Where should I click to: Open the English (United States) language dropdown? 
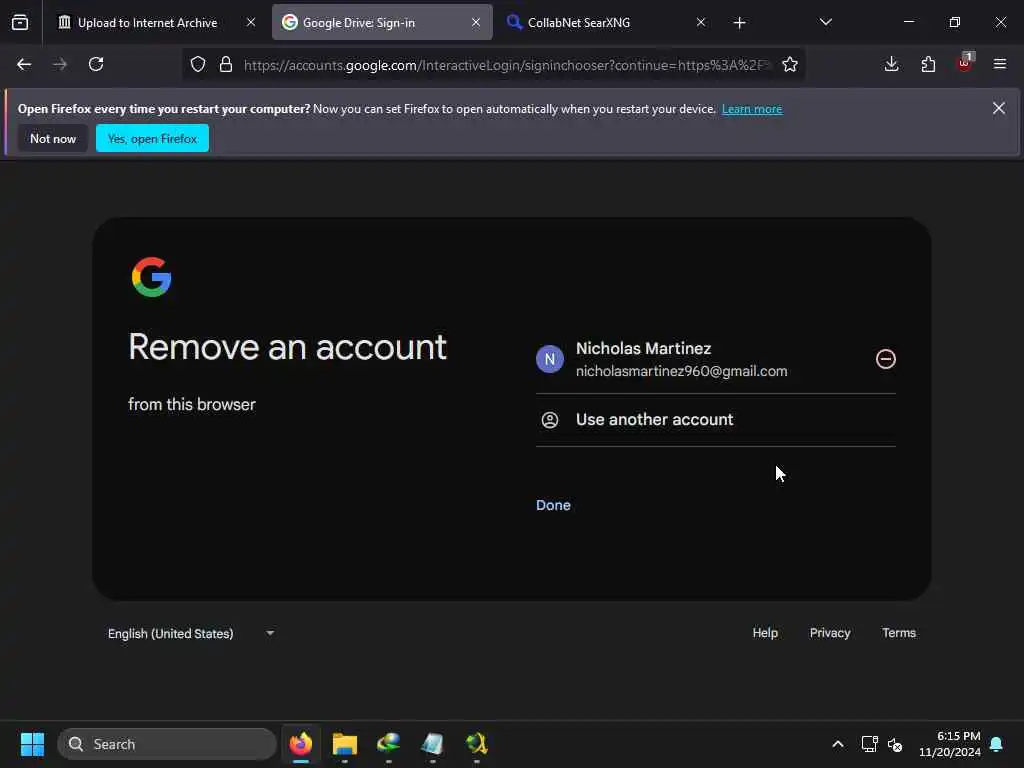click(191, 633)
